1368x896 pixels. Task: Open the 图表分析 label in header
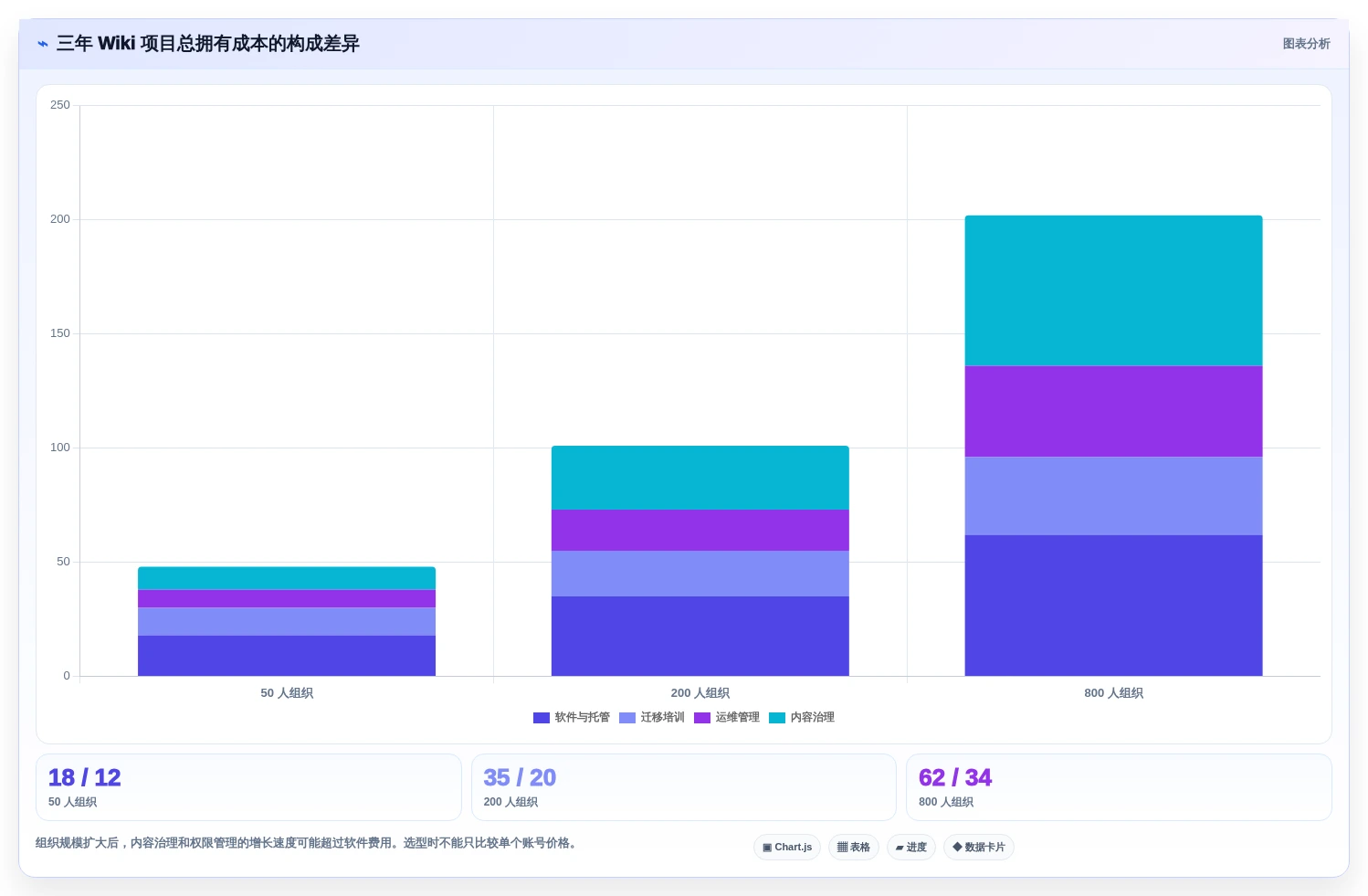pyautogui.click(x=1306, y=44)
